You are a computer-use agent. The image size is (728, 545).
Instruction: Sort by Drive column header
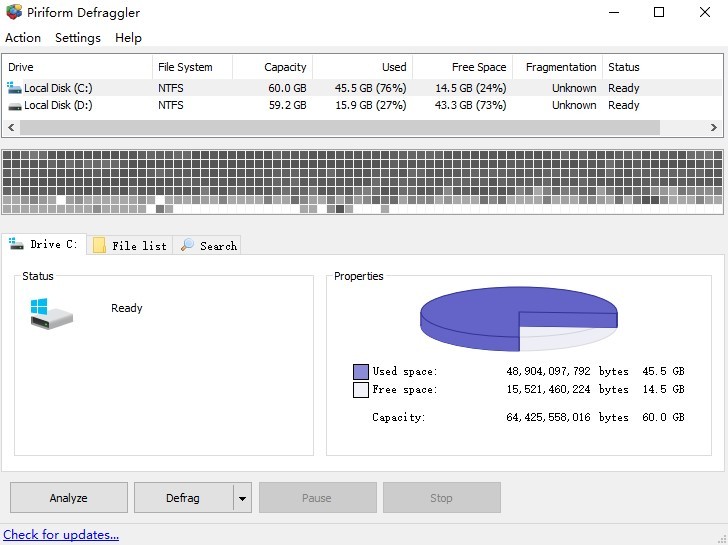pyautogui.click(x=78, y=67)
